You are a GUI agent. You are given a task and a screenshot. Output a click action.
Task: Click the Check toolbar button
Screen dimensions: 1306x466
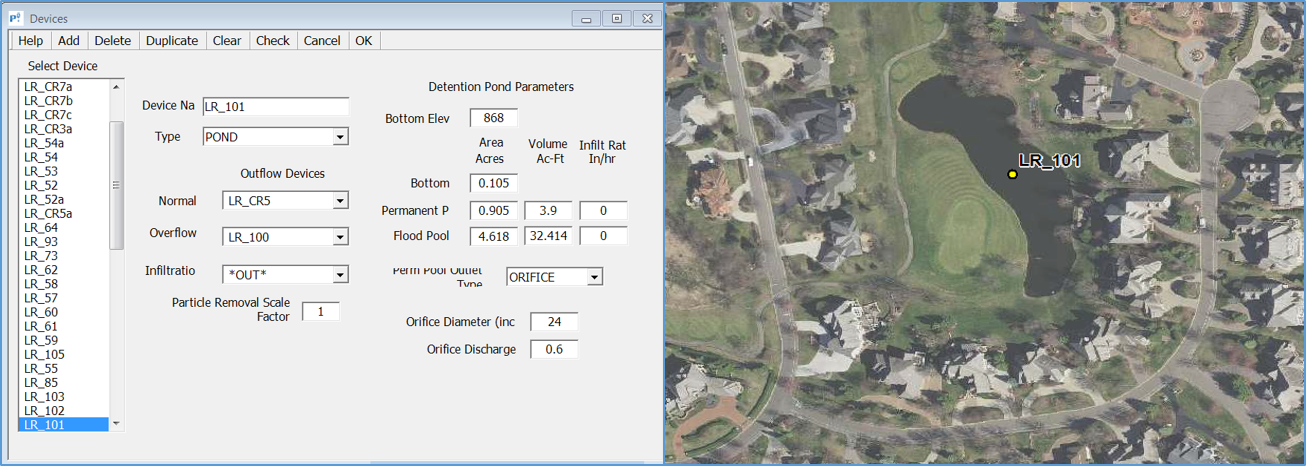272,41
